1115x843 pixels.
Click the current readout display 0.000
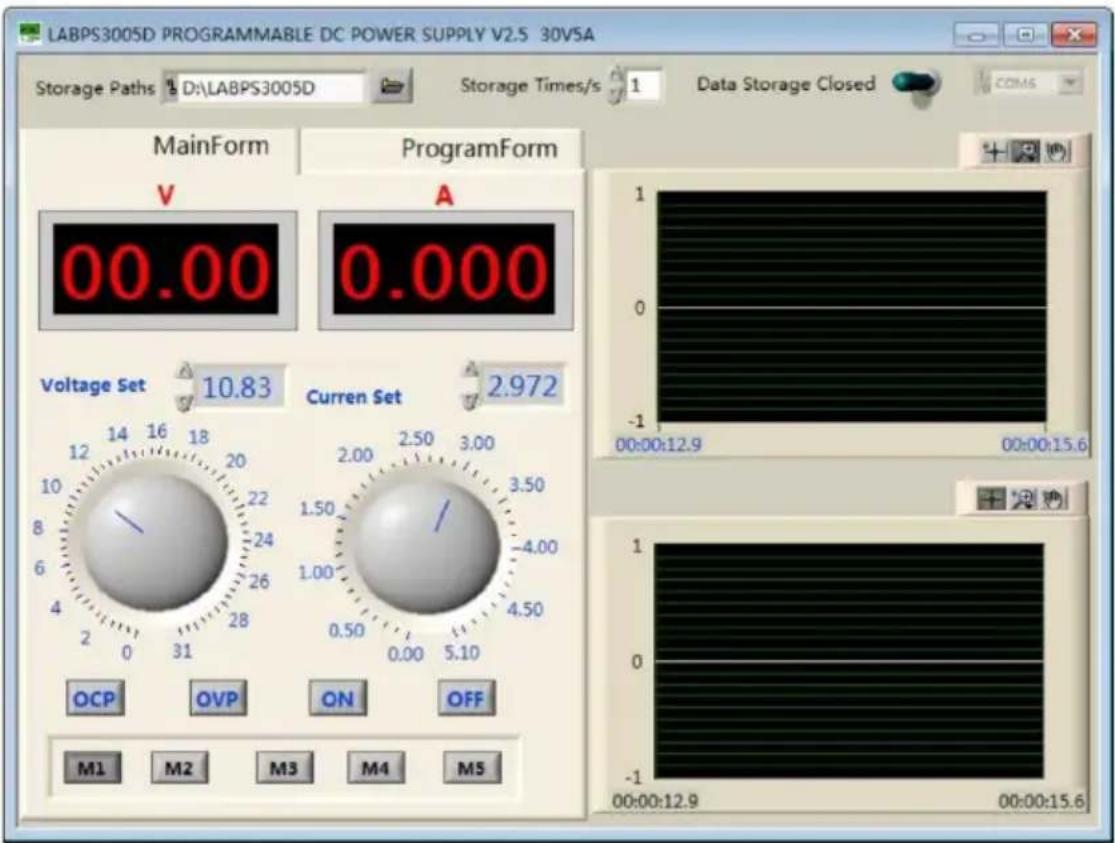coord(444,270)
